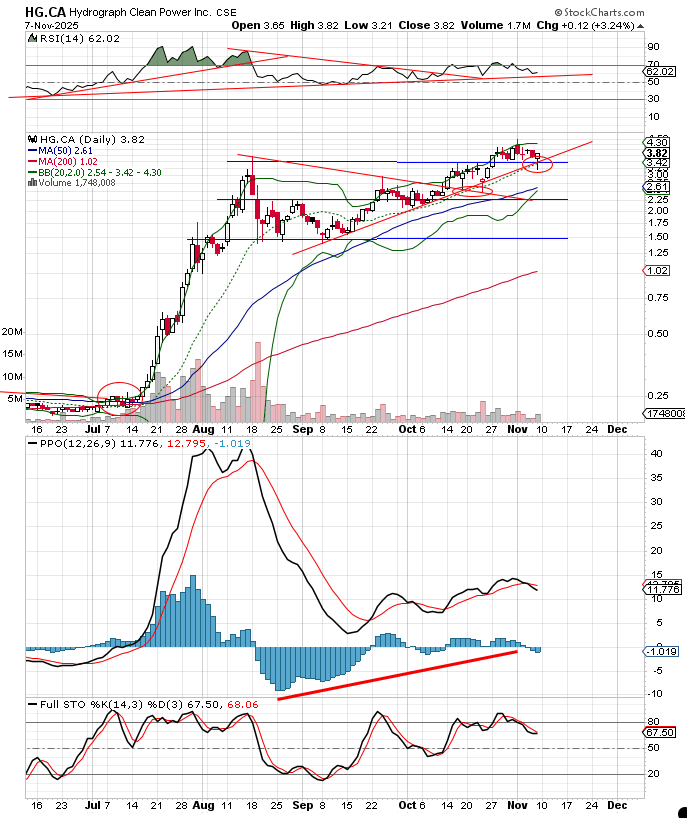Click the peak blue PPO histogram bar
This screenshot has height=818, width=687.
(x=193, y=611)
